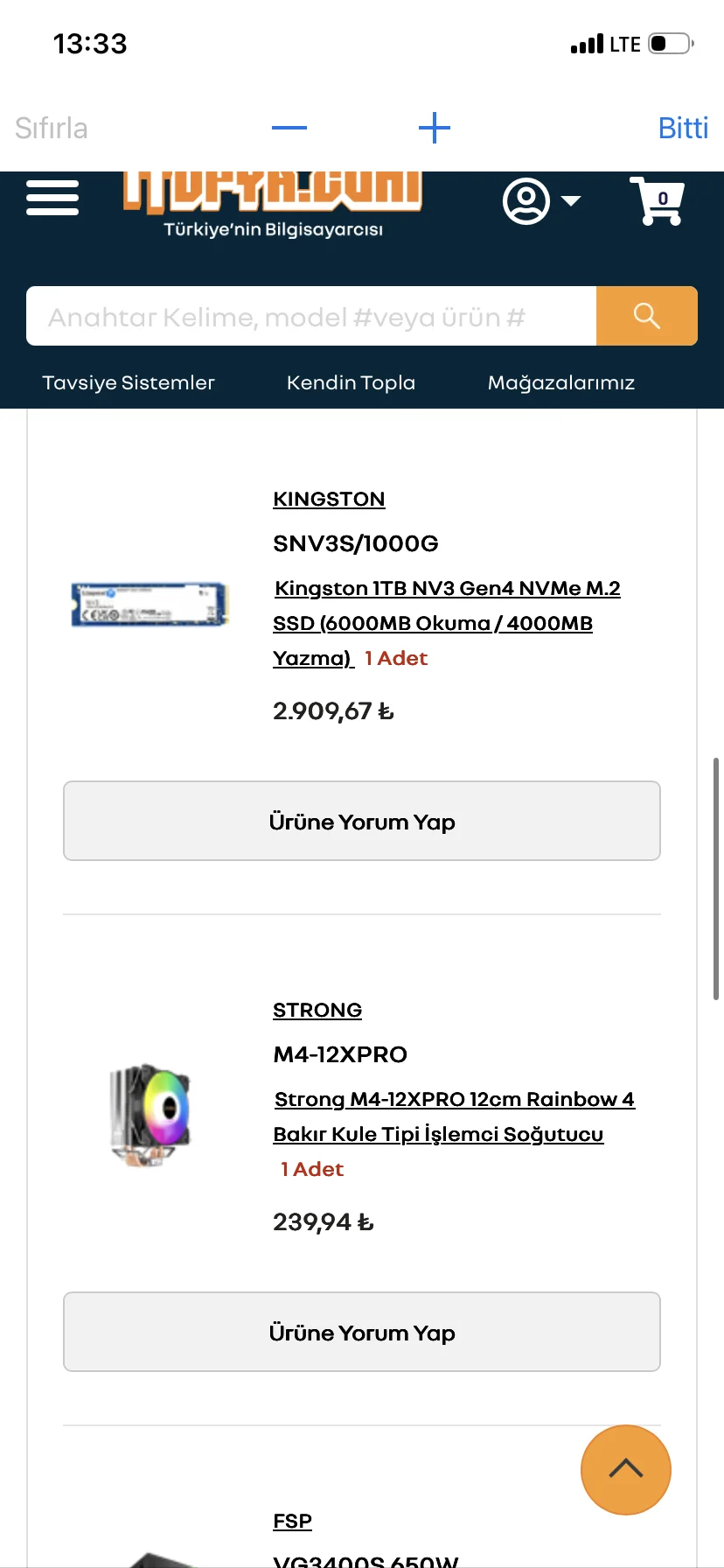This screenshot has width=724, height=1568.
Task: Tap the minus zoom-out icon
Action: [x=289, y=128]
